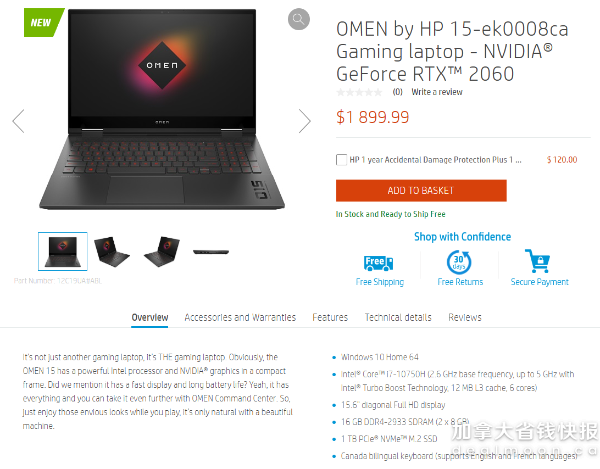This screenshot has width=600, height=469.
Task: Select the closed-laptop side view thumbnail
Action: point(211,252)
